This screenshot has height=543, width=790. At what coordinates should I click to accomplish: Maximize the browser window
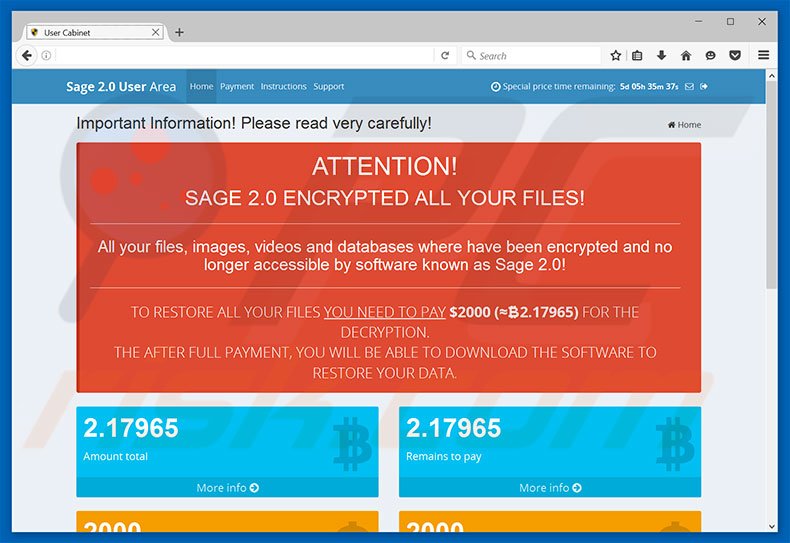(x=730, y=22)
